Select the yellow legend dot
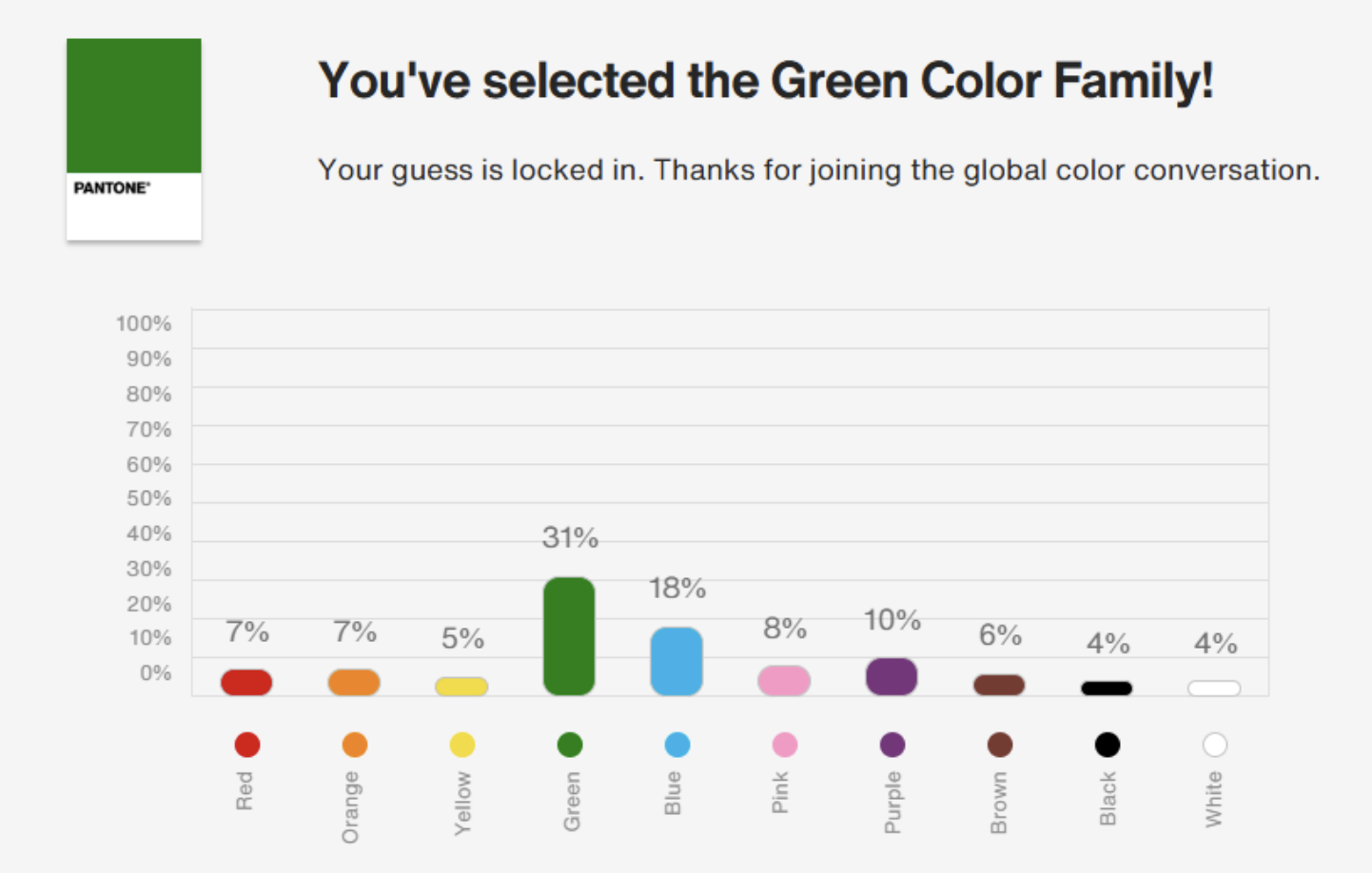This screenshot has width=1372, height=873. pyautogui.click(x=461, y=745)
